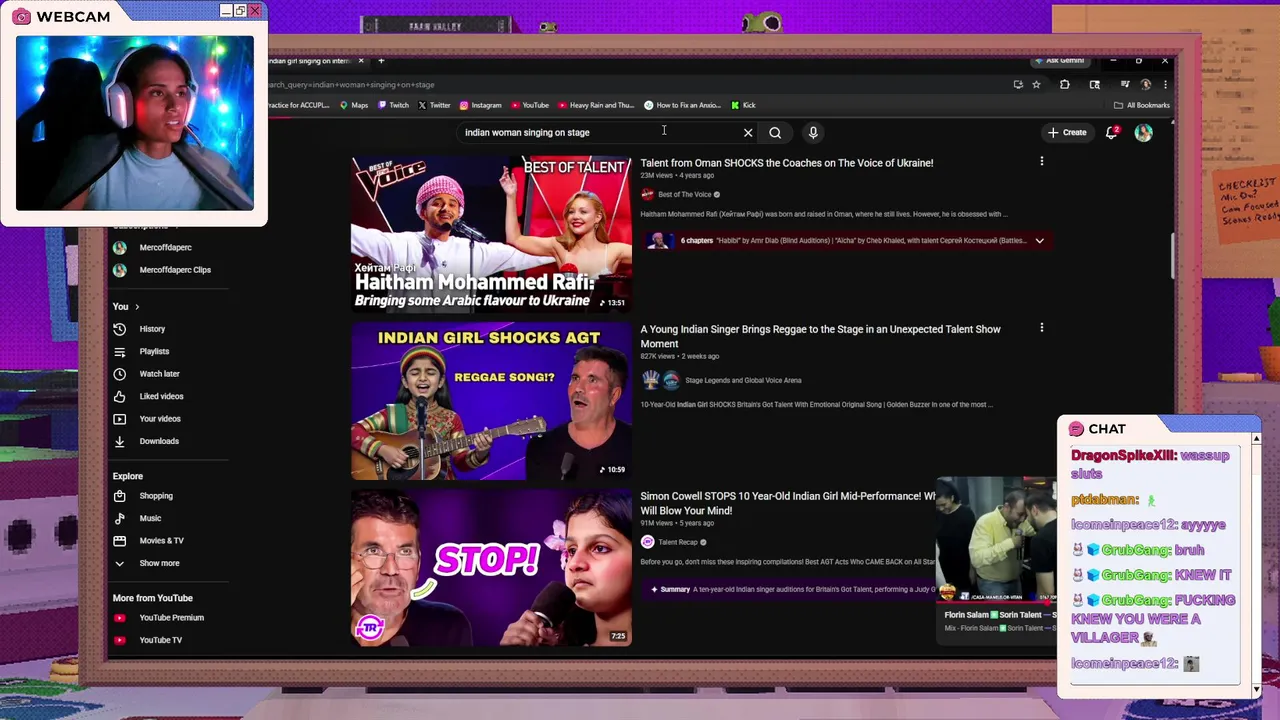The width and height of the screenshot is (1280, 720).
Task: Play Simon Cowell STOP! thumbnail
Action: [x=491, y=567]
